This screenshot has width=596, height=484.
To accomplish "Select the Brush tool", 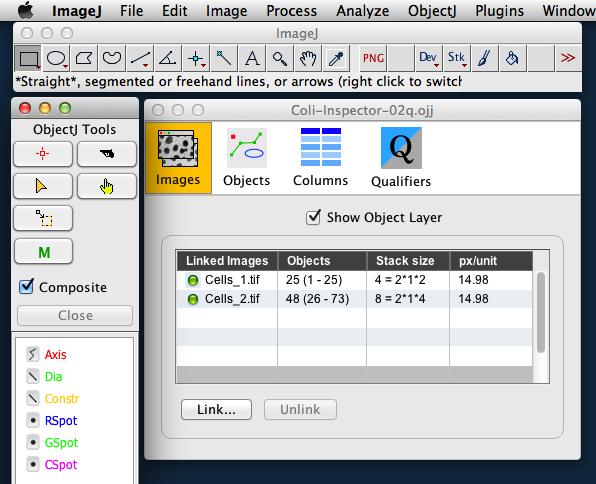I will [485, 58].
